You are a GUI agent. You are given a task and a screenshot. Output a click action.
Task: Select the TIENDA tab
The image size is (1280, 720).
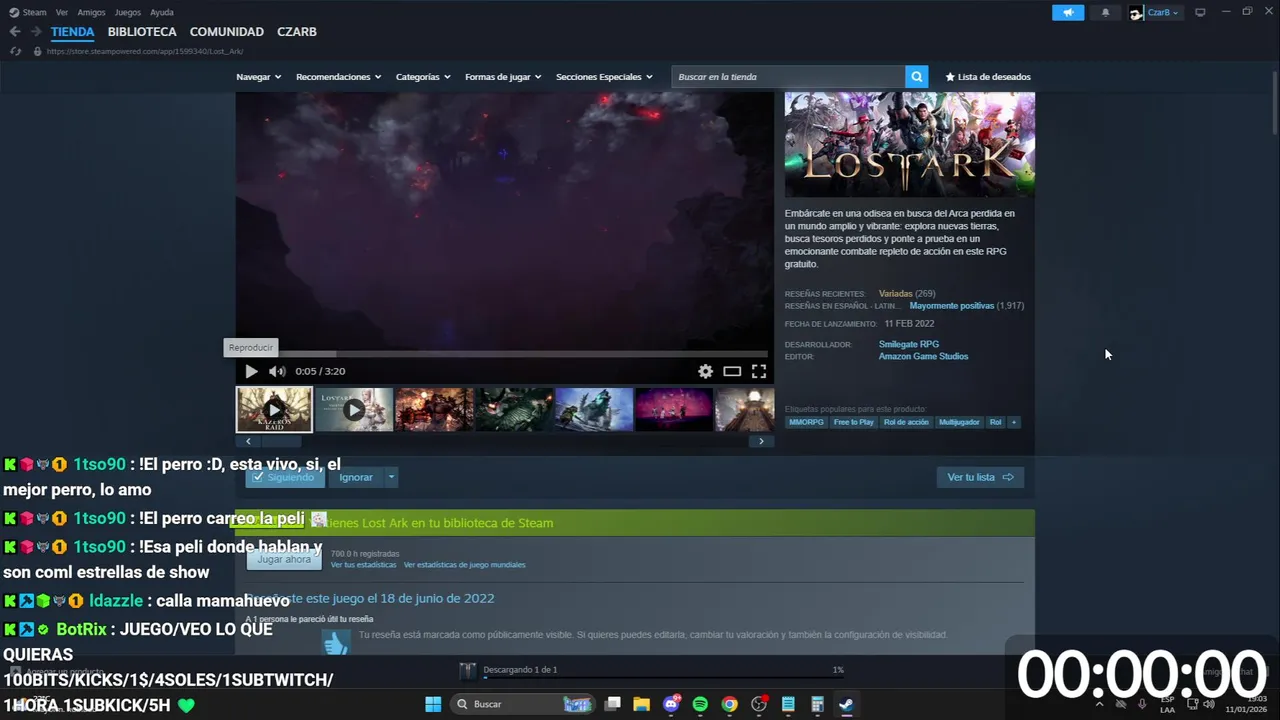click(73, 32)
